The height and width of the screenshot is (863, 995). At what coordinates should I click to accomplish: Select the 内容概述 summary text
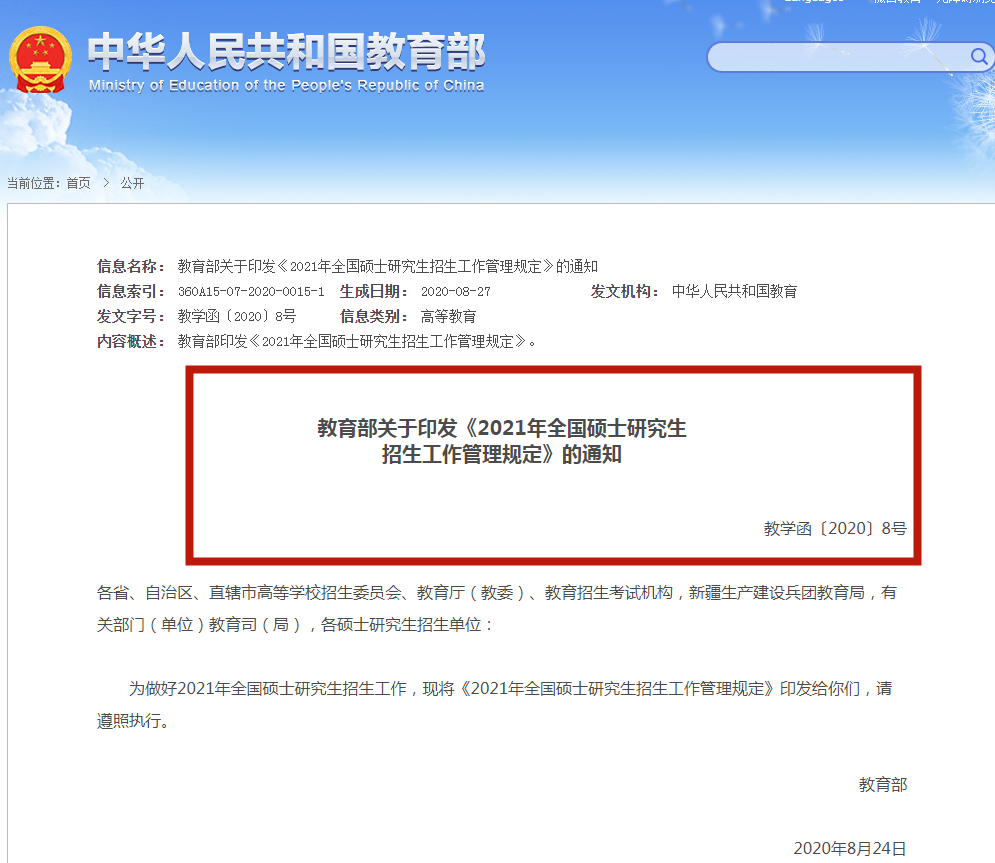point(357,341)
